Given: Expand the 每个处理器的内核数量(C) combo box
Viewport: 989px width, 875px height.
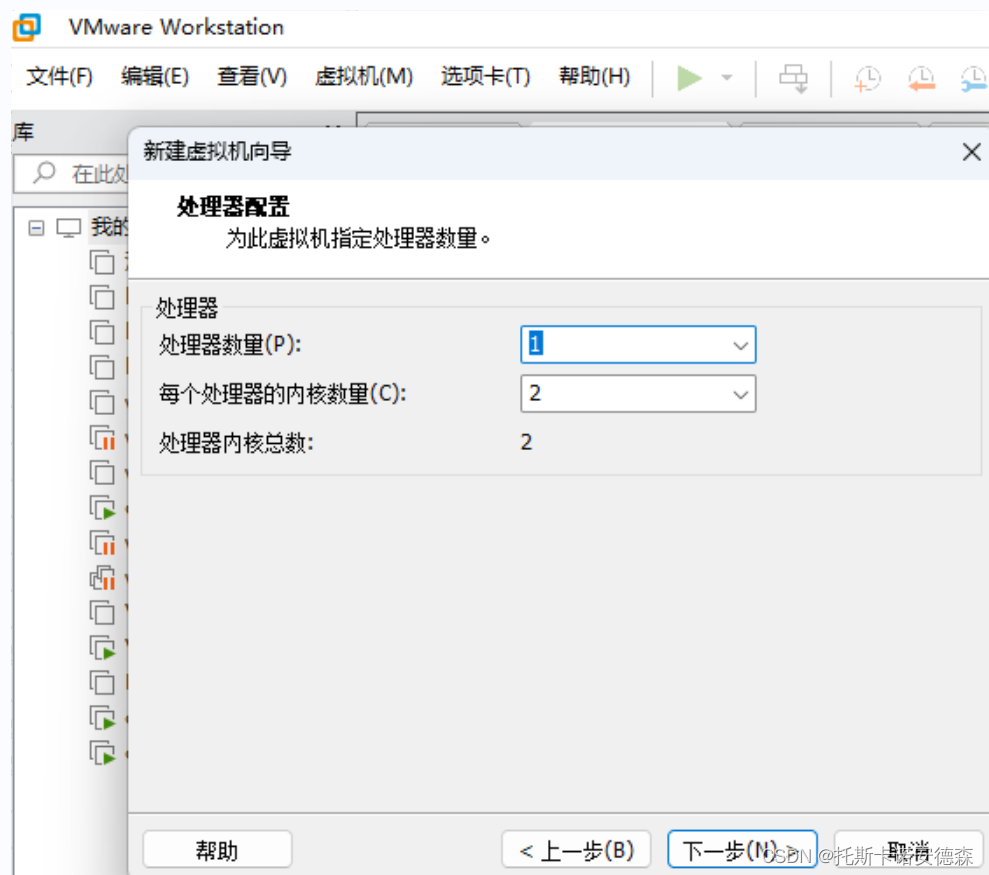Looking at the screenshot, I should [x=740, y=394].
